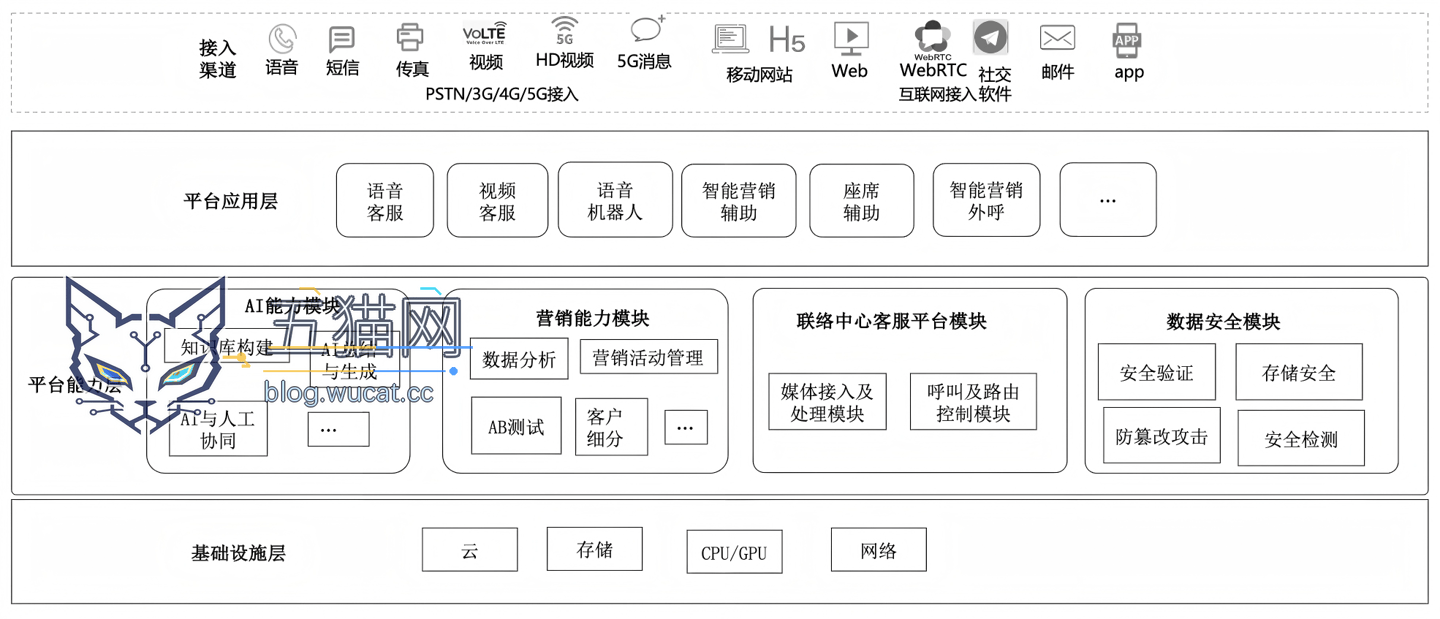Click the ellipsis box in 营销能力模块
The image size is (1440, 619).
click(686, 427)
